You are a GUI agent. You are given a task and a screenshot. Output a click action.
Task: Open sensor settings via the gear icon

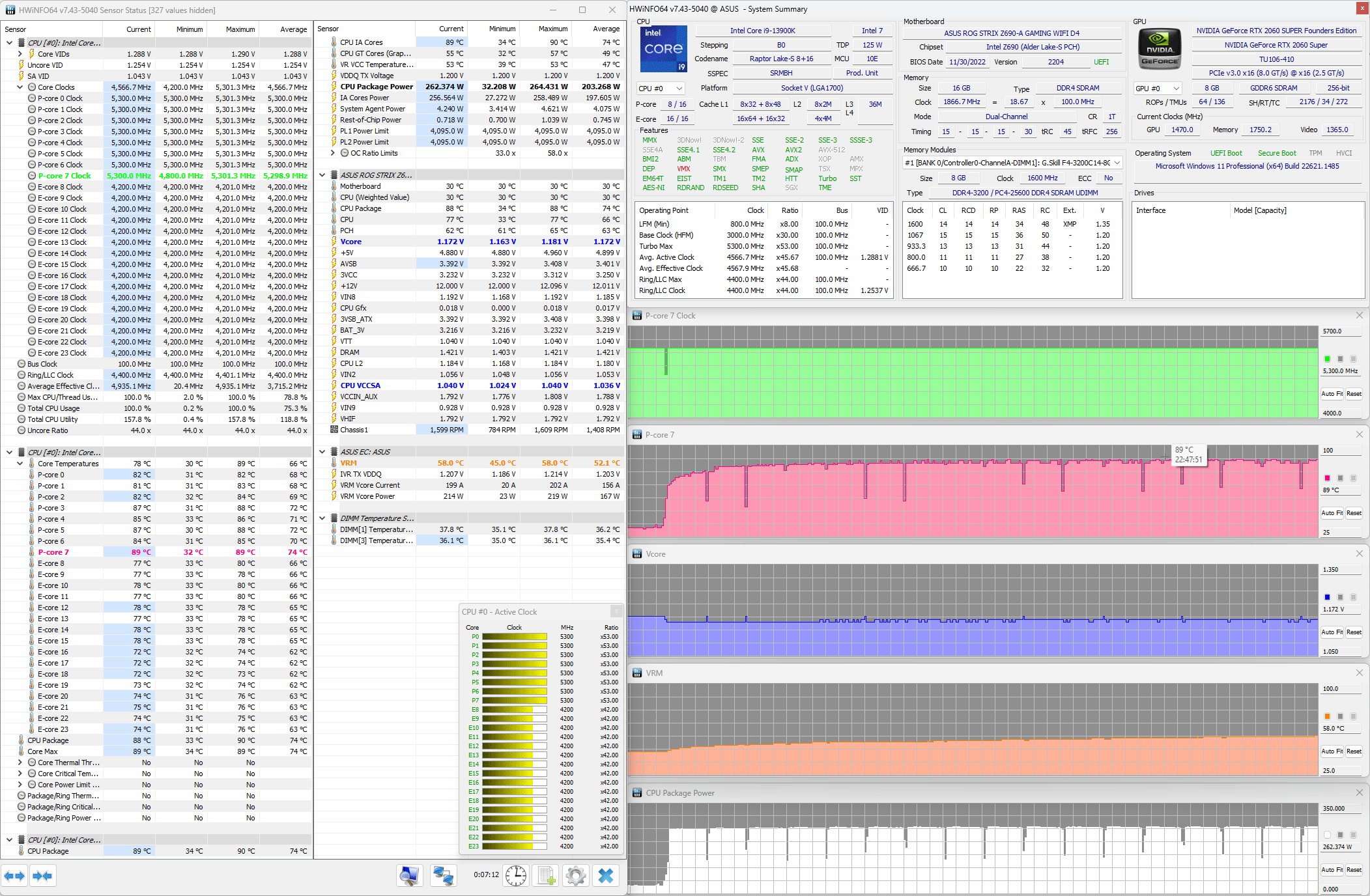(576, 876)
